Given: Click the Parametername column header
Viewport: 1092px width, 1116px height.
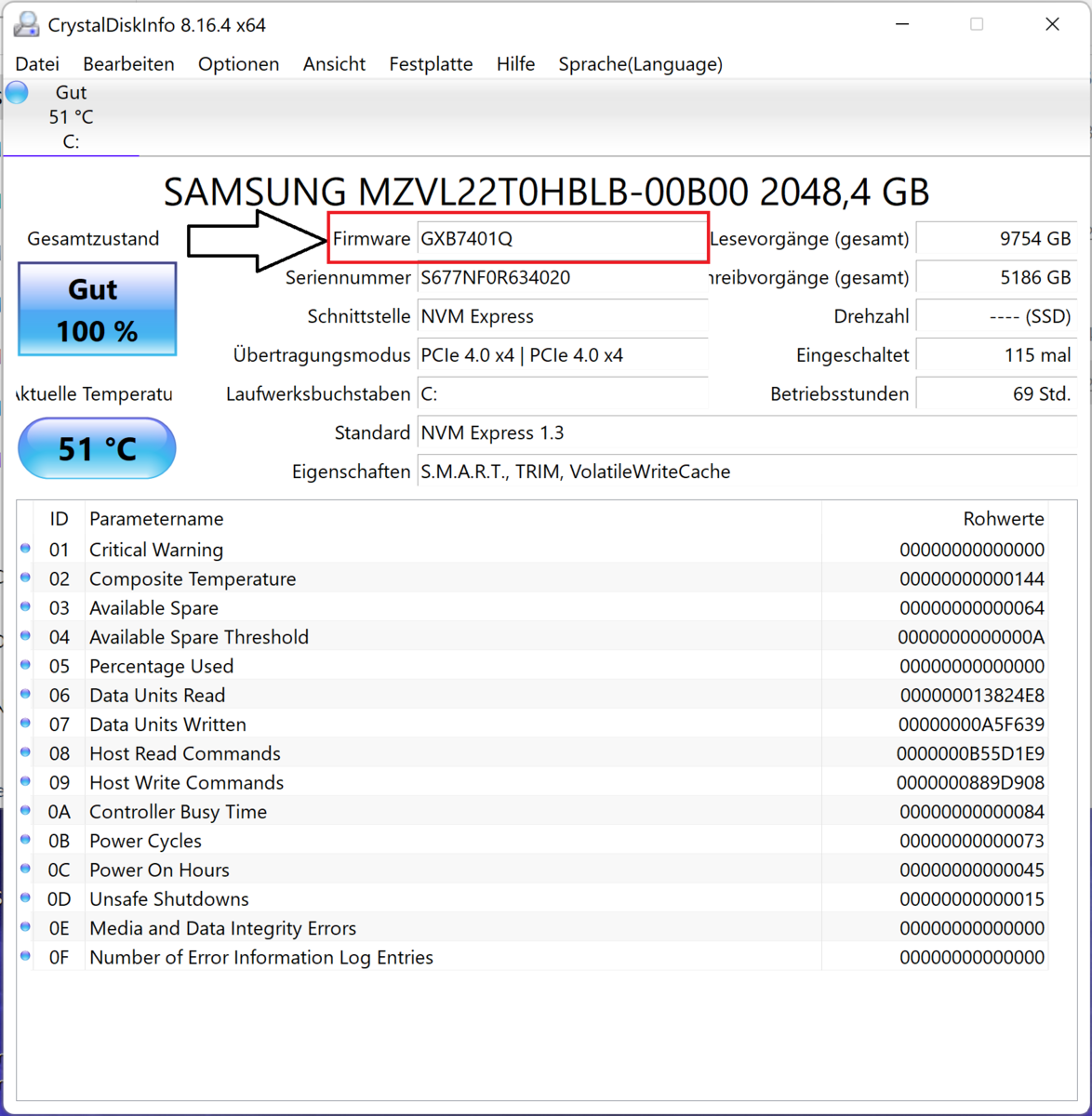Looking at the screenshot, I should click(453, 519).
